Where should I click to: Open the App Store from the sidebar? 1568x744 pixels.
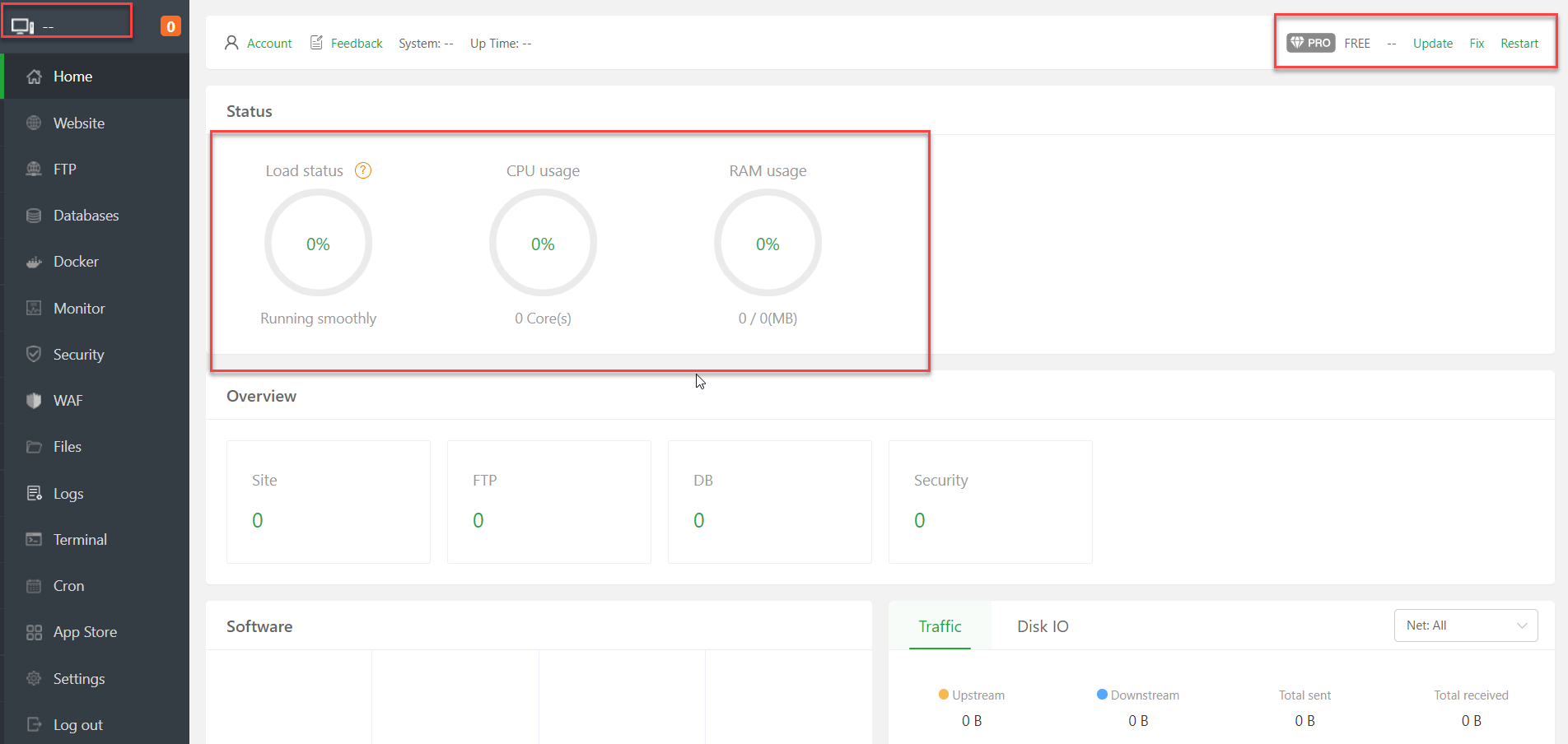84,631
